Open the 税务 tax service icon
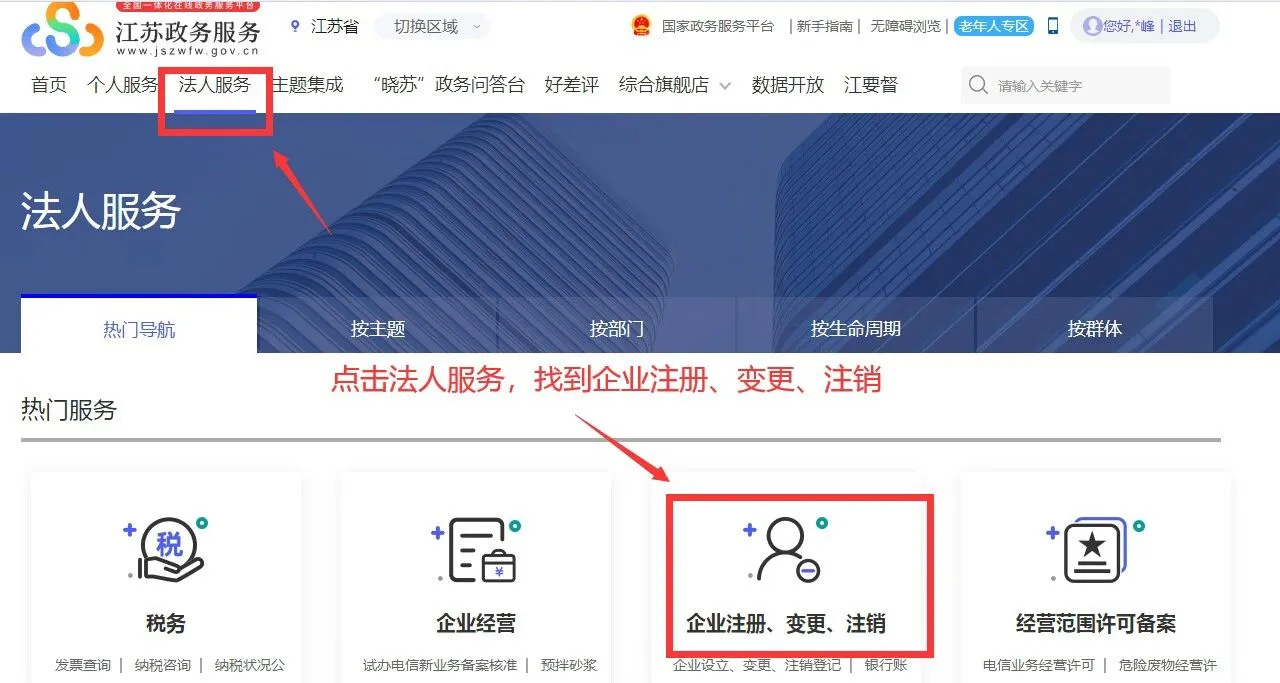This screenshot has width=1280, height=683. [x=166, y=550]
